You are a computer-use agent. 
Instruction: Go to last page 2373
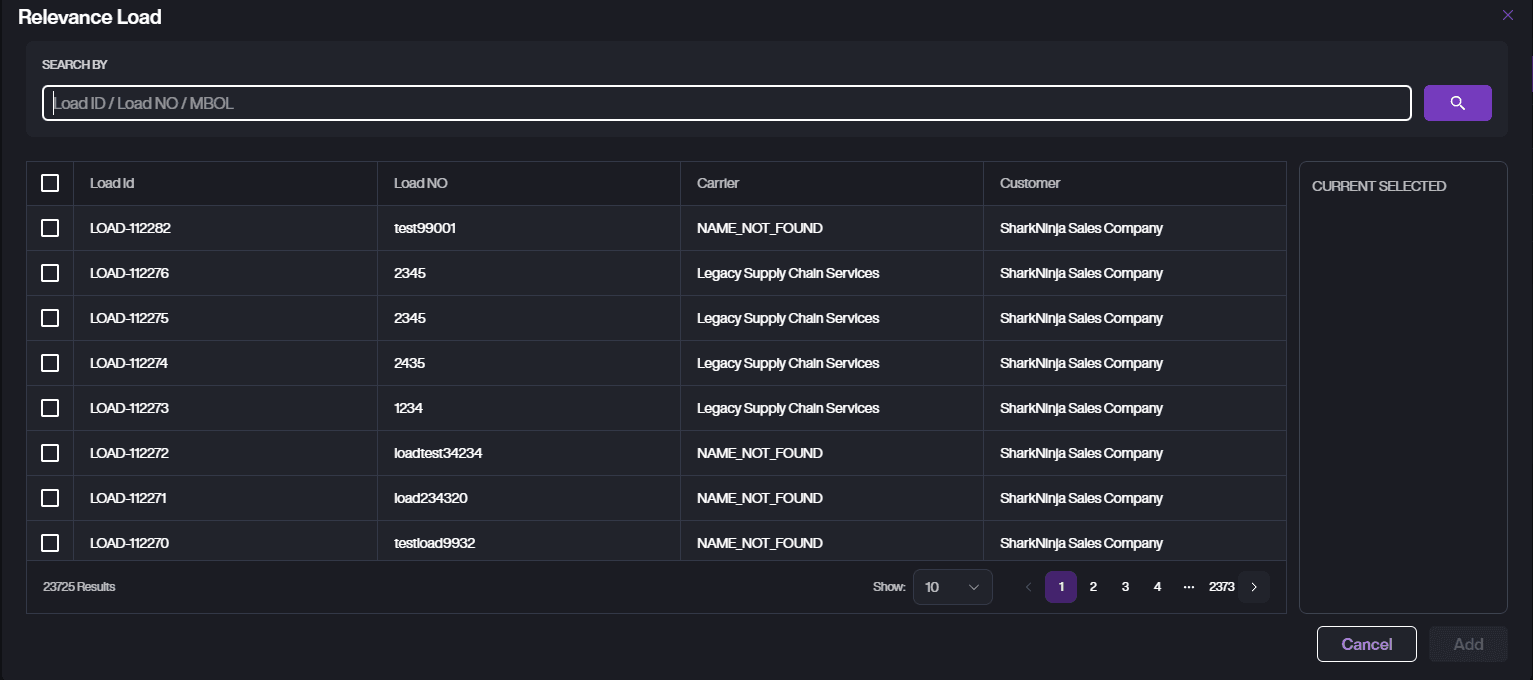pos(1221,587)
